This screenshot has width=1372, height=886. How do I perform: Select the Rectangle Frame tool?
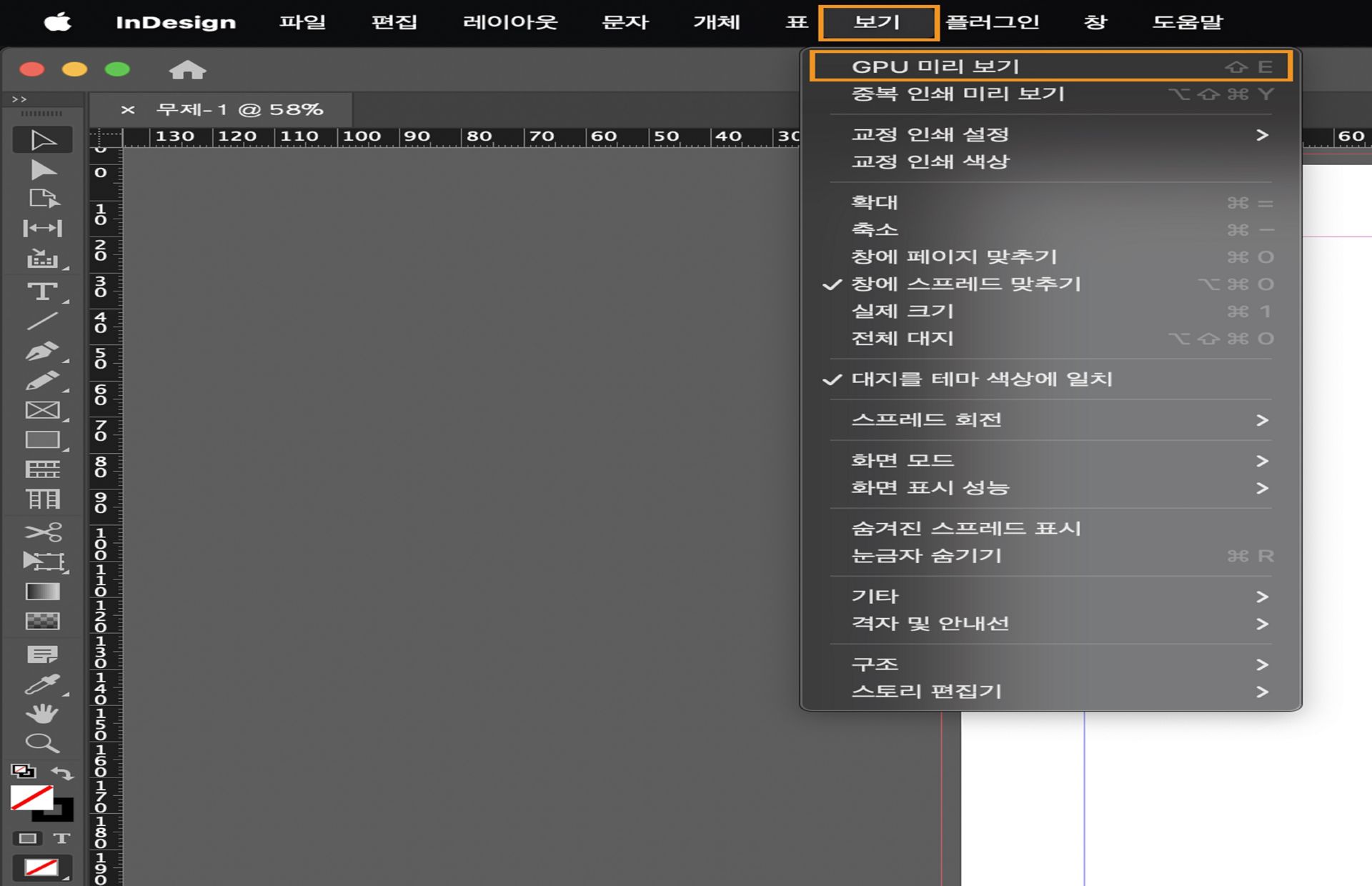43,409
